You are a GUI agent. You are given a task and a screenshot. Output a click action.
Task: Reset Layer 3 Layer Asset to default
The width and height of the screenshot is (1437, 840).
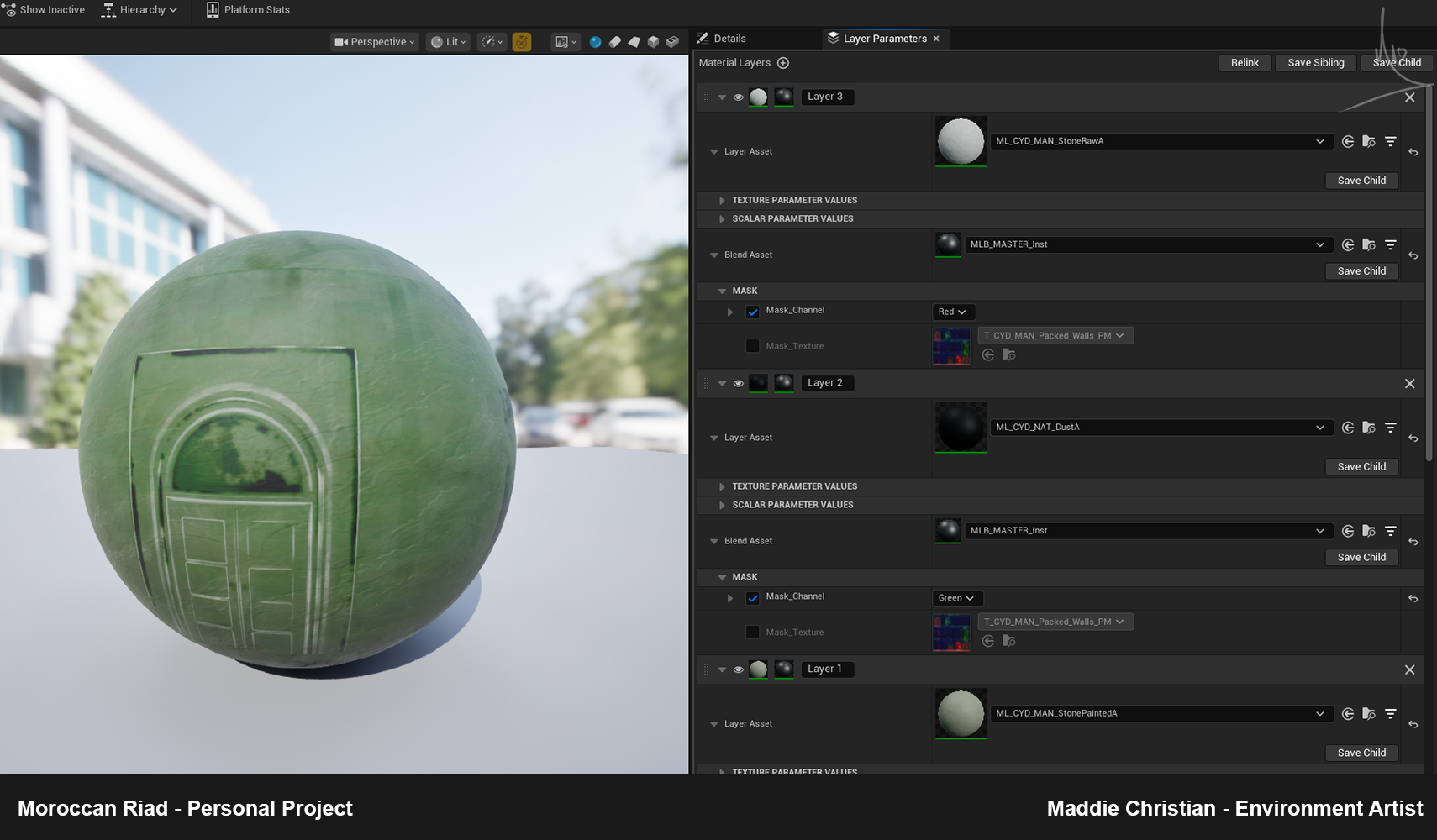[x=1413, y=152]
